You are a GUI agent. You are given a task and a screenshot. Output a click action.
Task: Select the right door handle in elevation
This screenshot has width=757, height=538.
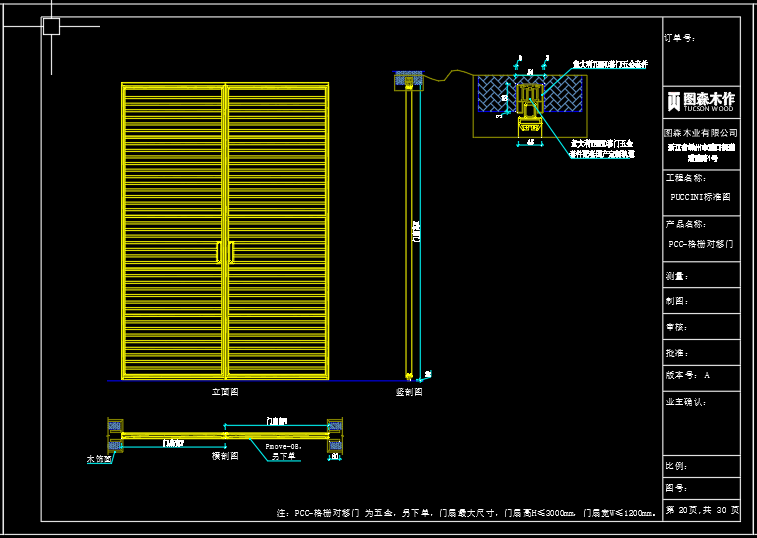point(231,252)
